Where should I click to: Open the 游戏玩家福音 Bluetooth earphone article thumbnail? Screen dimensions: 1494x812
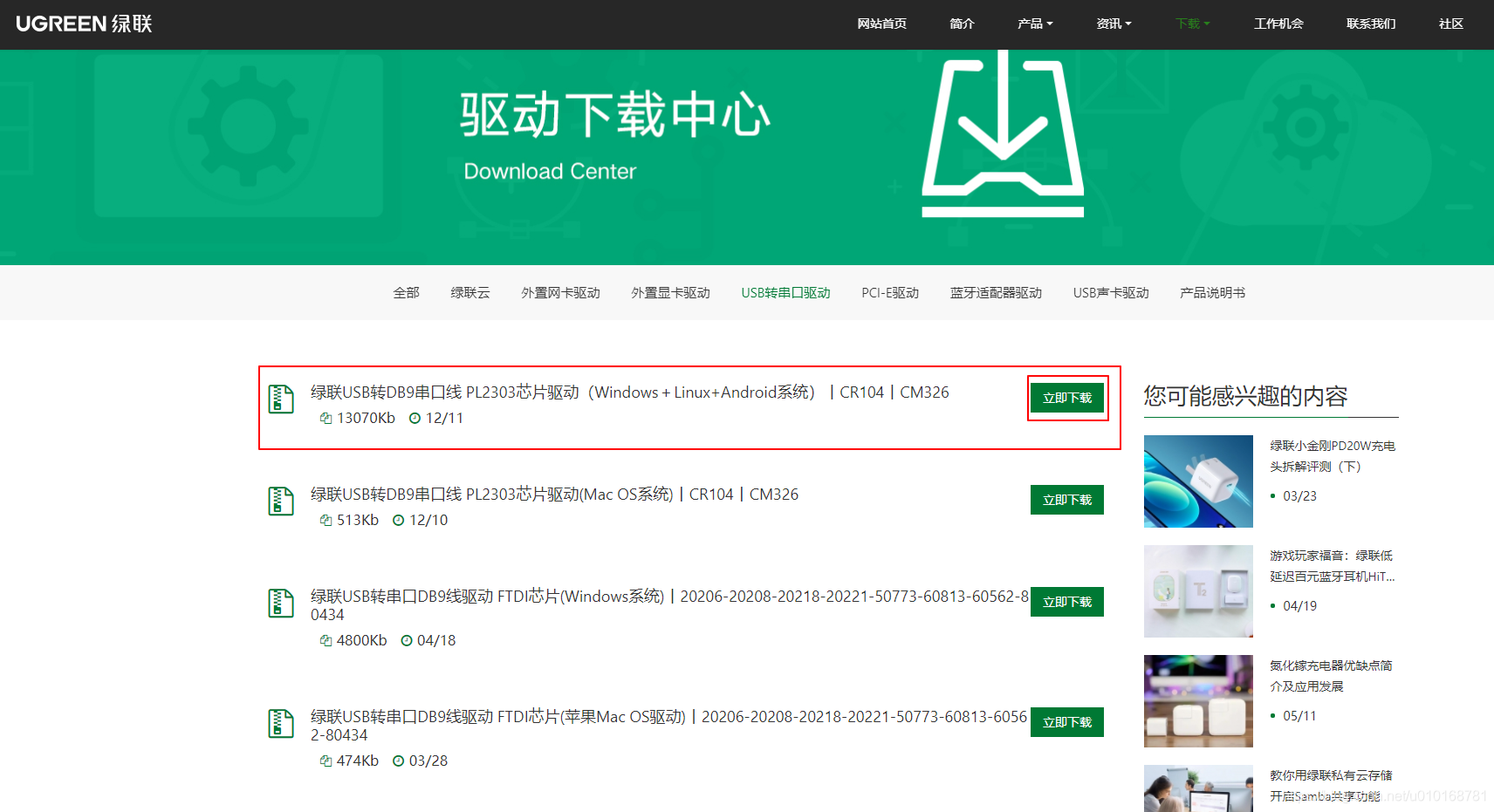click(1198, 591)
